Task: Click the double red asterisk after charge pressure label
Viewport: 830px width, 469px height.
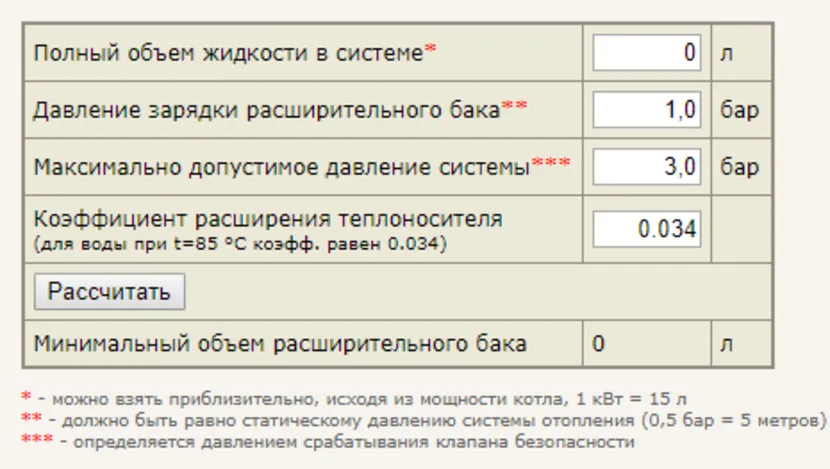Action: (514, 107)
